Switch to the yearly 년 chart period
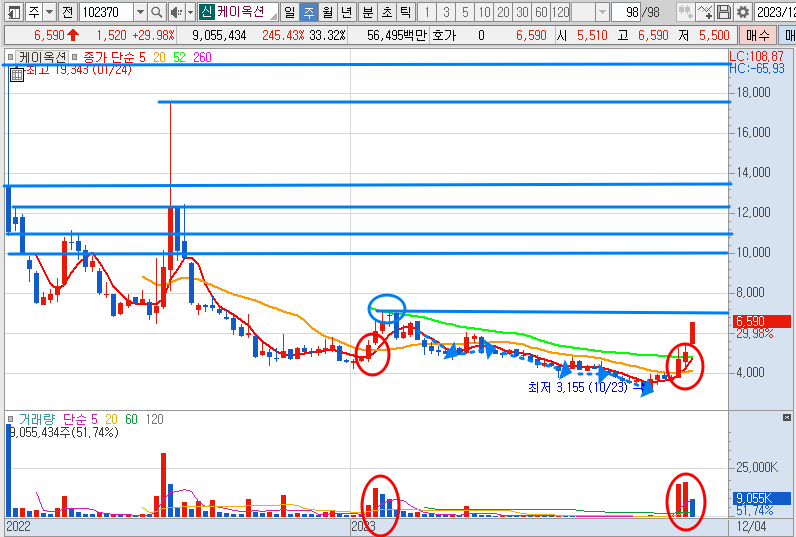The height and width of the screenshot is (537, 796). [346, 12]
